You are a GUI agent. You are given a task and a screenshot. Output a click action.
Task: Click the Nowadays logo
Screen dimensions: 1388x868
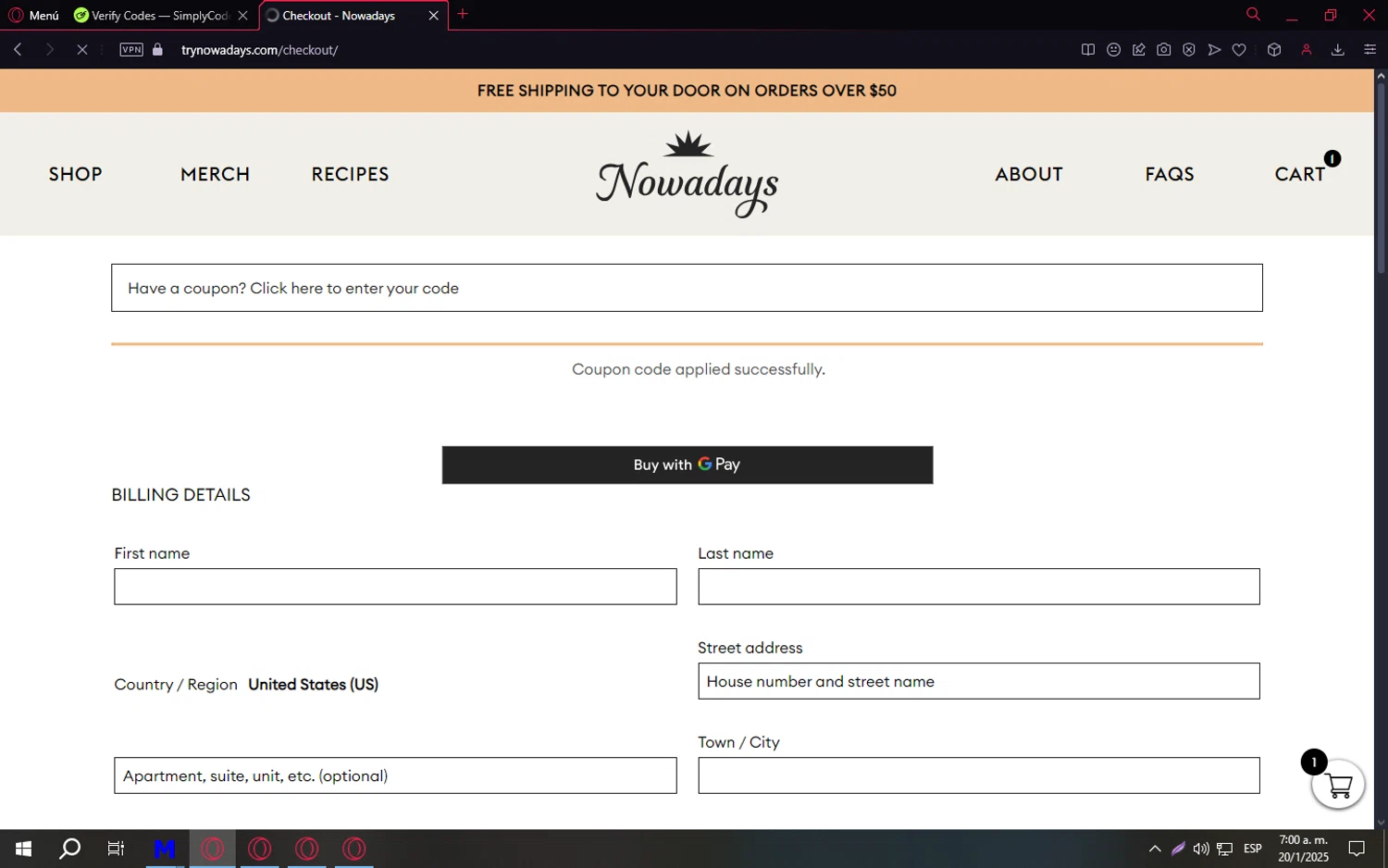coord(687,175)
